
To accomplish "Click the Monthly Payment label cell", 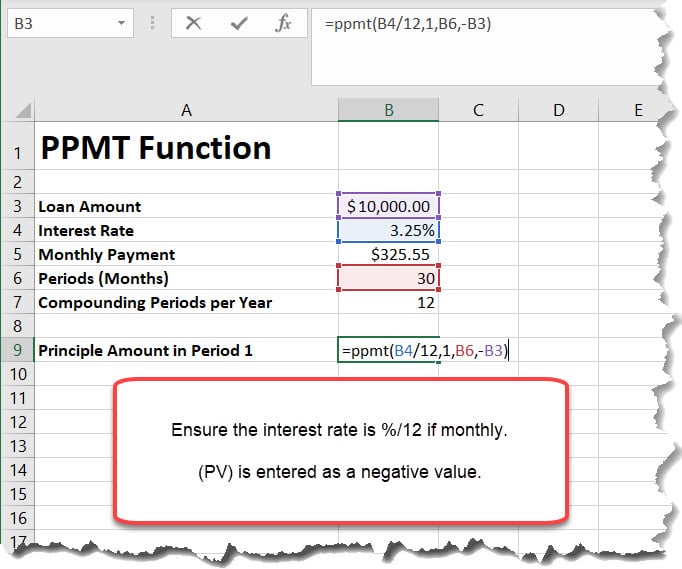I will point(186,254).
